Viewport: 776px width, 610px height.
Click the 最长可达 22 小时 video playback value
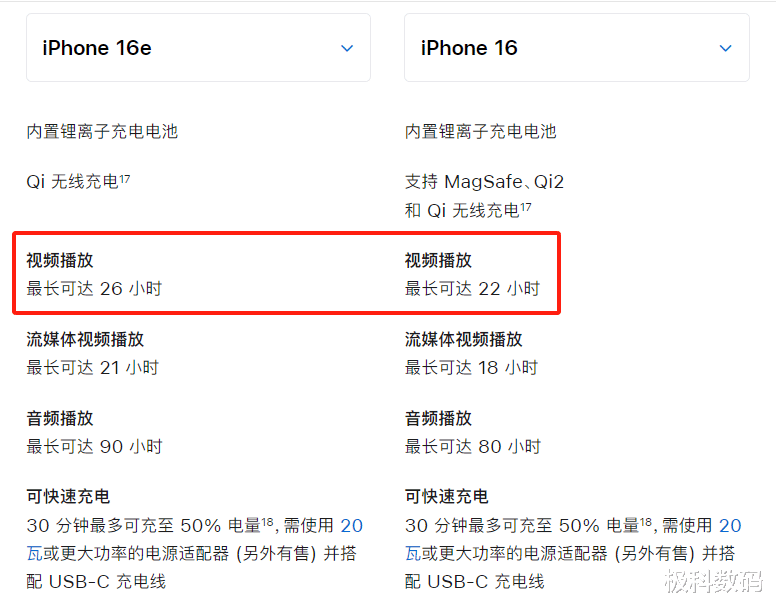[473, 288]
